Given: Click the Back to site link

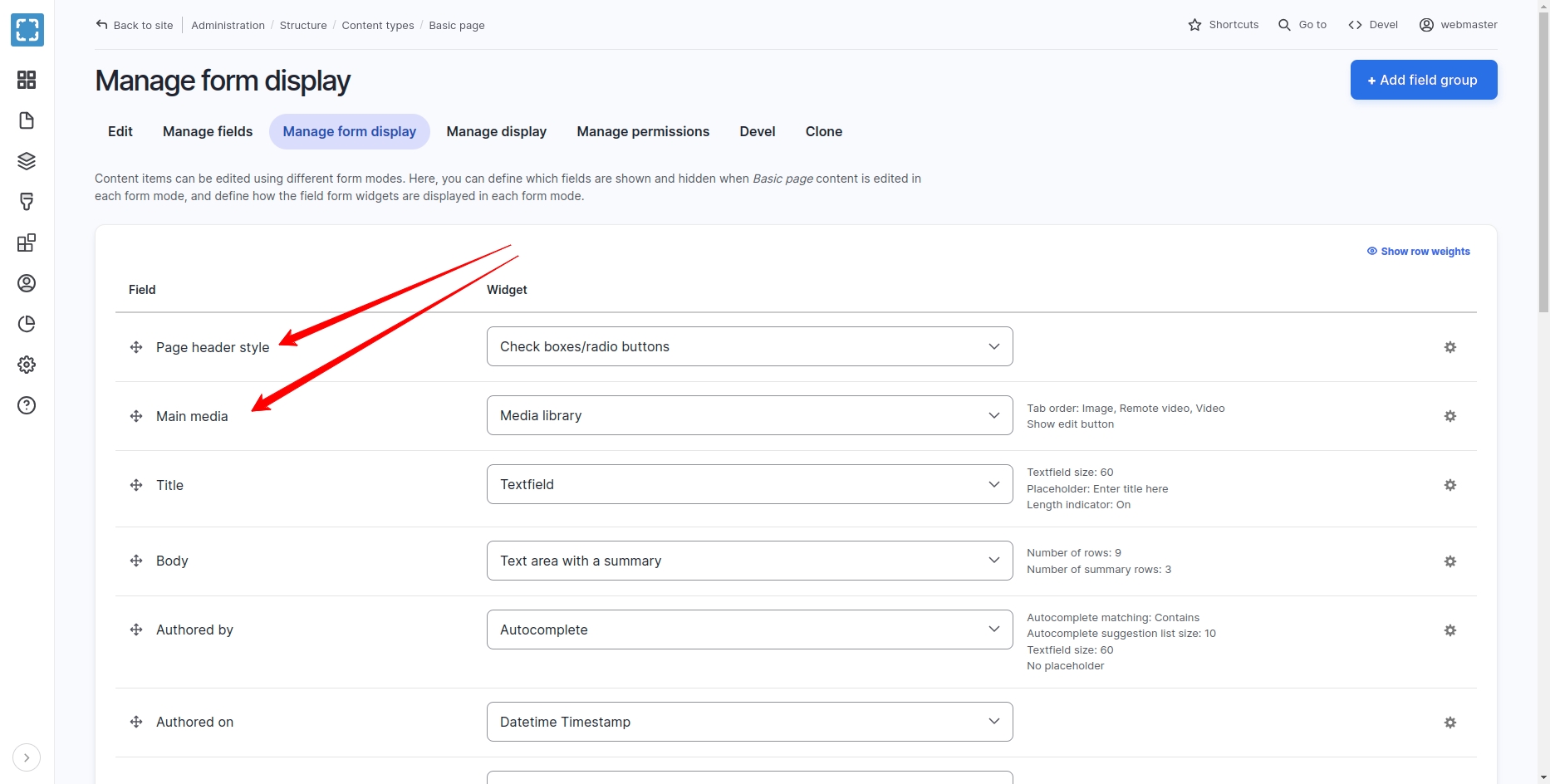Looking at the screenshot, I should 135,25.
